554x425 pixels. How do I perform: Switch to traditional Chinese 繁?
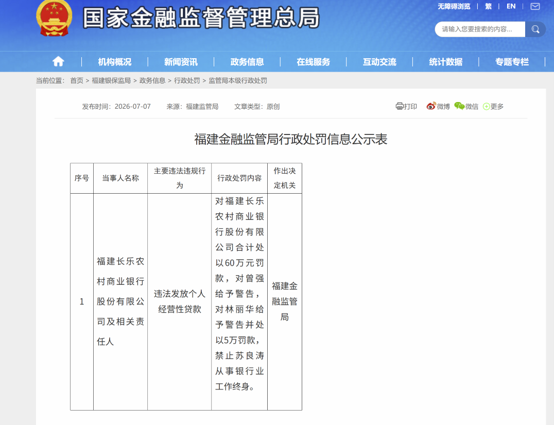(488, 6)
